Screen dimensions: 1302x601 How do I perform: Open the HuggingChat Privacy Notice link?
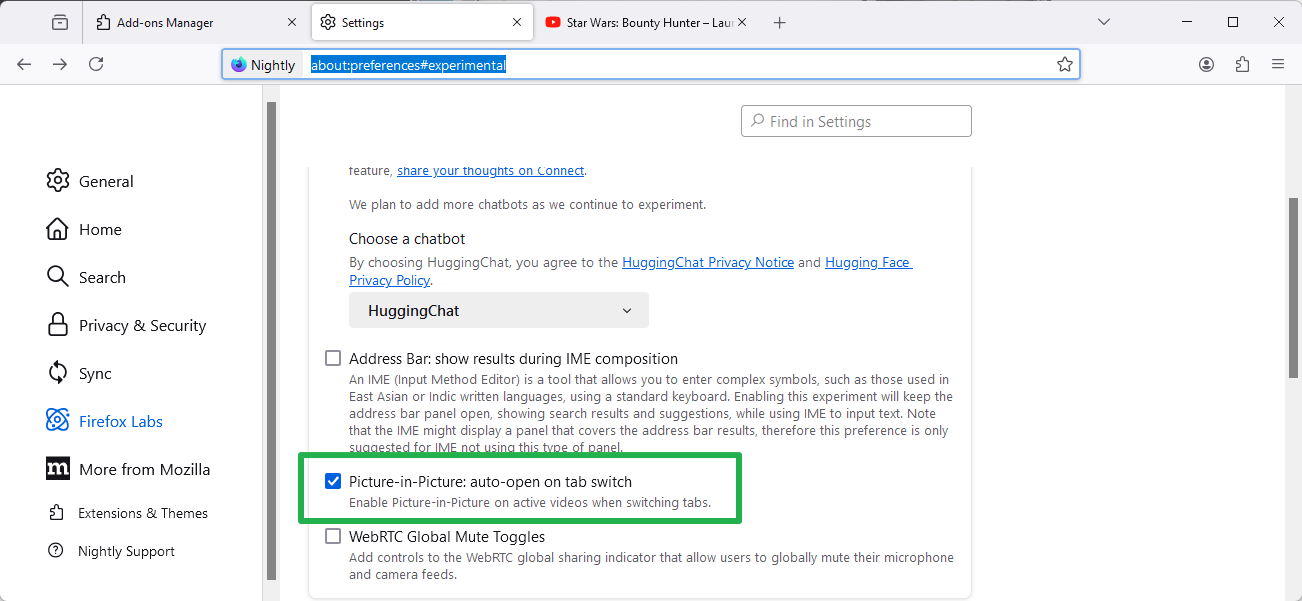(x=707, y=263)
